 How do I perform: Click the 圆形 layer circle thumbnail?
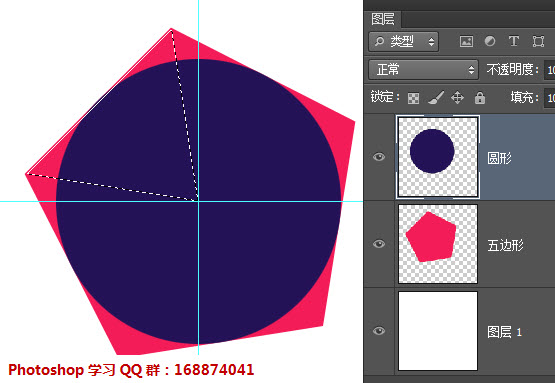[438, 157]
